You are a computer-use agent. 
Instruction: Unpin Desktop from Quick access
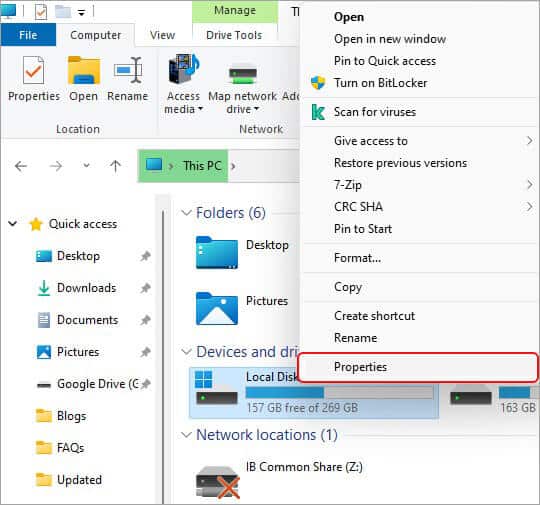(x=145, y=256)
